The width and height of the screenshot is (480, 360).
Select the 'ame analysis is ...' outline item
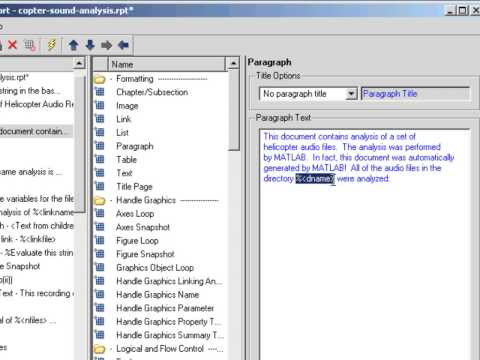(x=31, y=172)
